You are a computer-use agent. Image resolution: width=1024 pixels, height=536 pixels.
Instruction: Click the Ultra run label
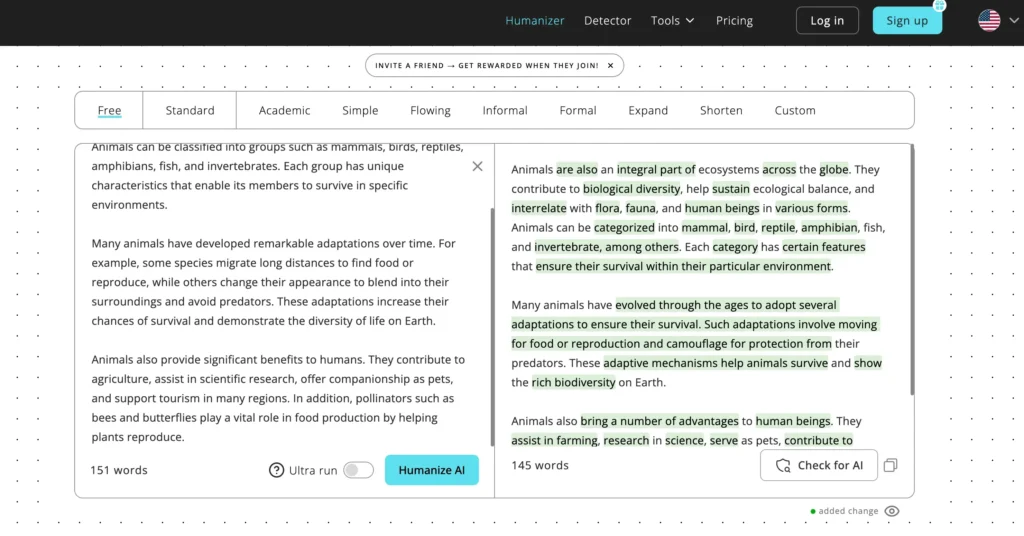click(313, 470)
